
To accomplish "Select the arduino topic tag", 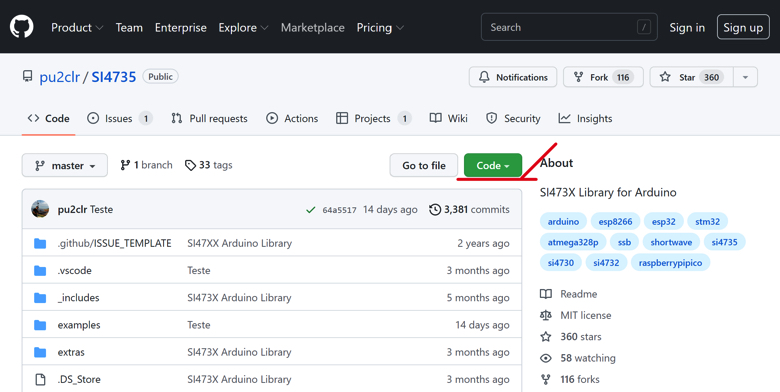I will pos(563,221).
